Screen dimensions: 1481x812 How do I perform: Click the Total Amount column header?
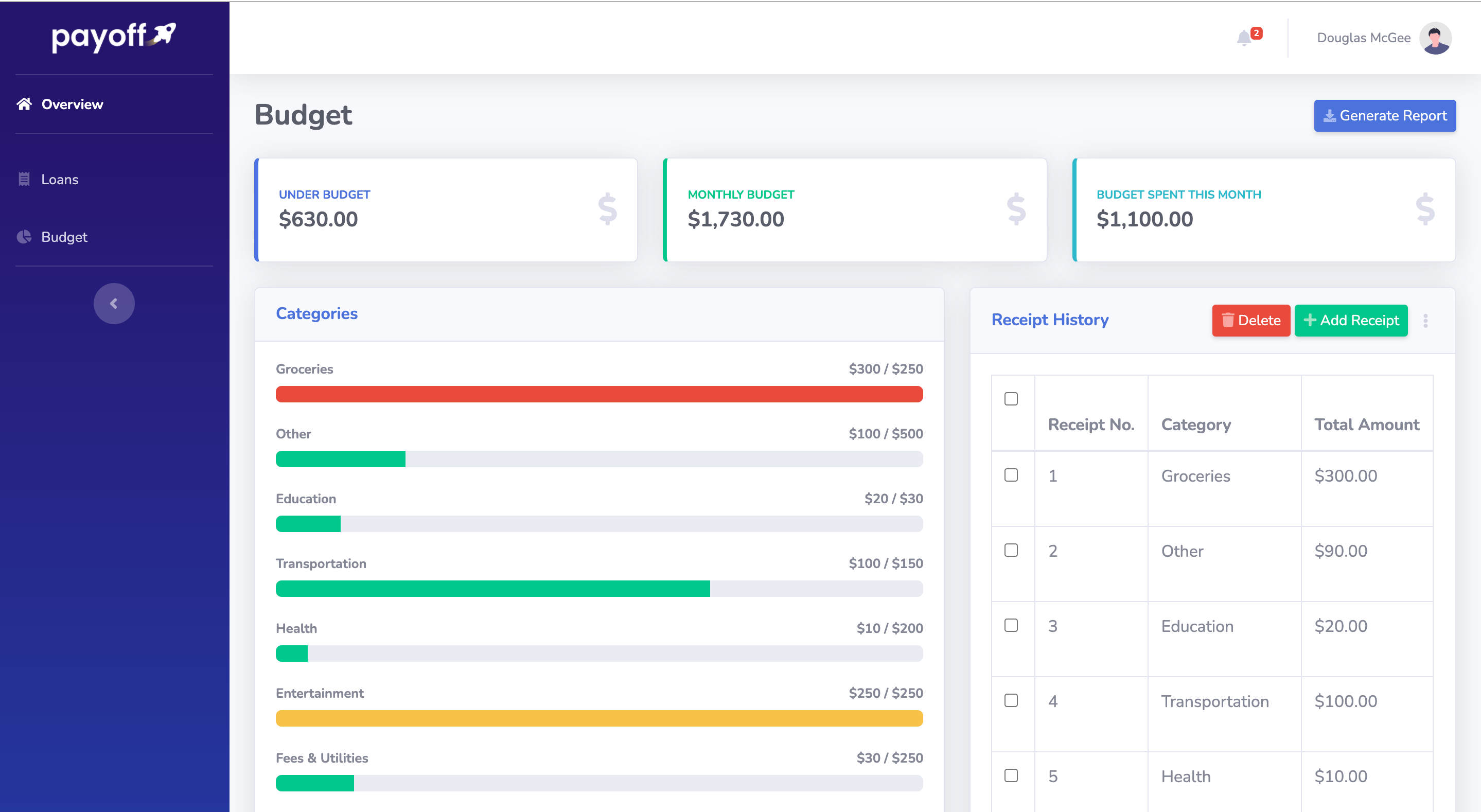tap(1366, 425)
